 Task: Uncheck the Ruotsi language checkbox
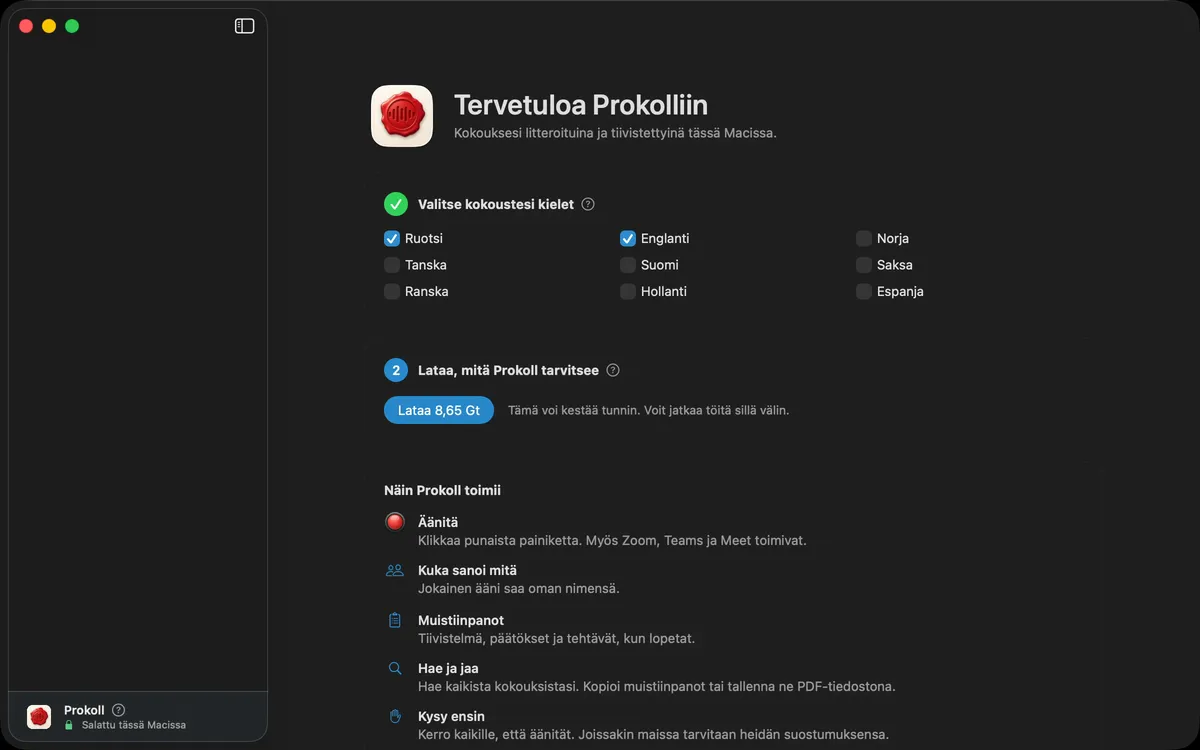pos(392,239)
